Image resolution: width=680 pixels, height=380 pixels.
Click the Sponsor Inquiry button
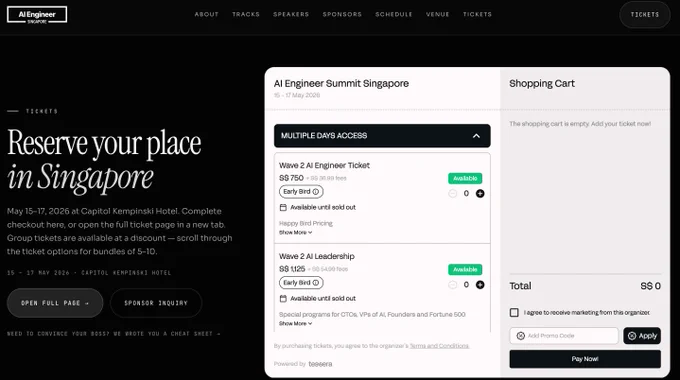pyautogui.click(x=156, y=303)
